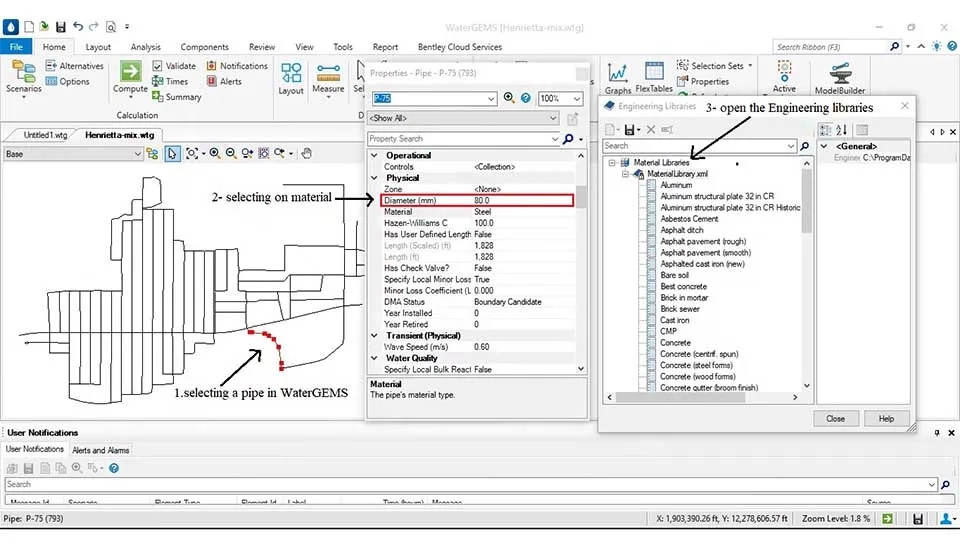Open the Base scenario dropdown
Viewport: 960px width, 548px height.
tap(137, 154)
